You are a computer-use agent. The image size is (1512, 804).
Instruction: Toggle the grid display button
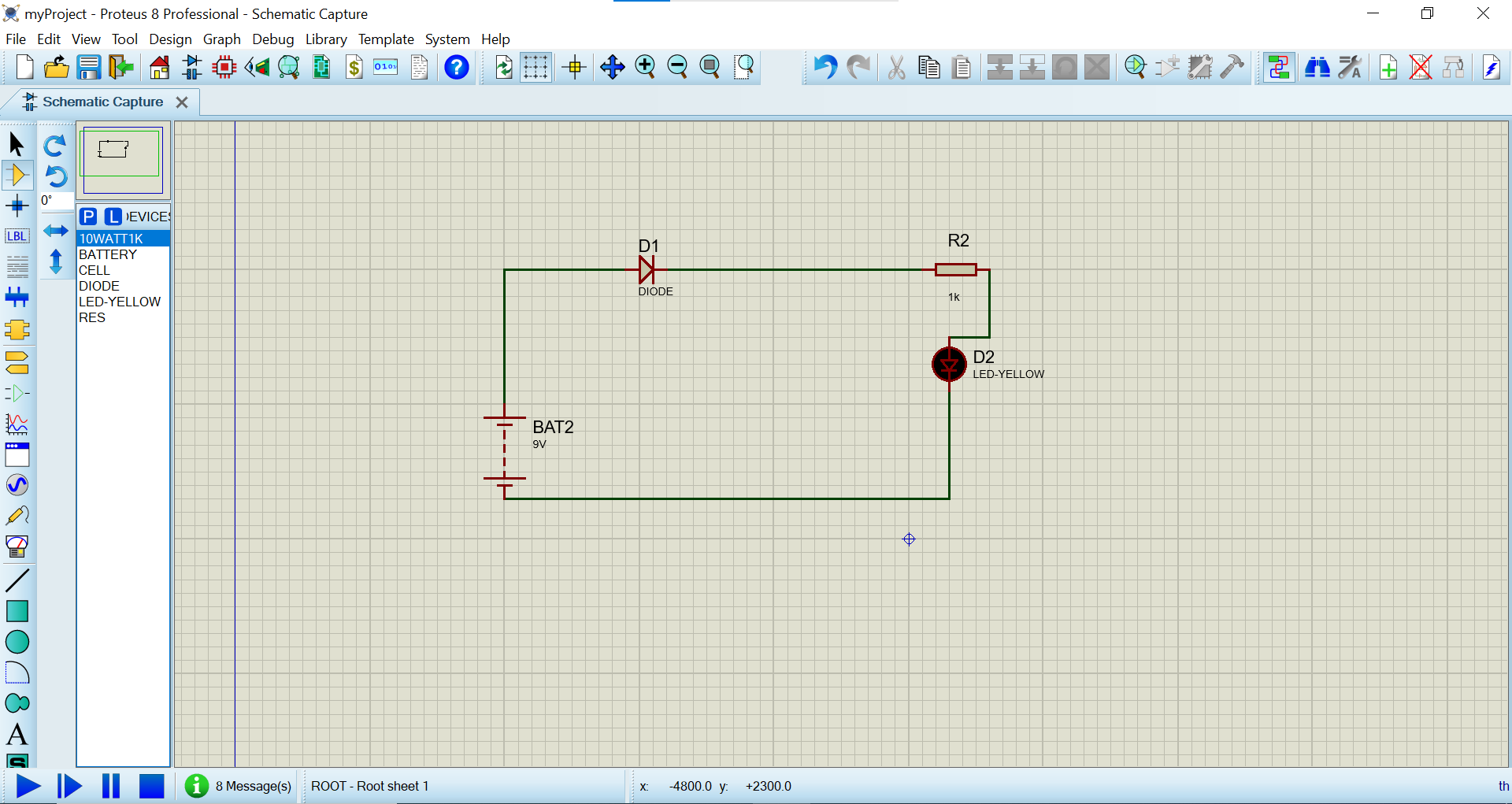(x=535, y=68)
